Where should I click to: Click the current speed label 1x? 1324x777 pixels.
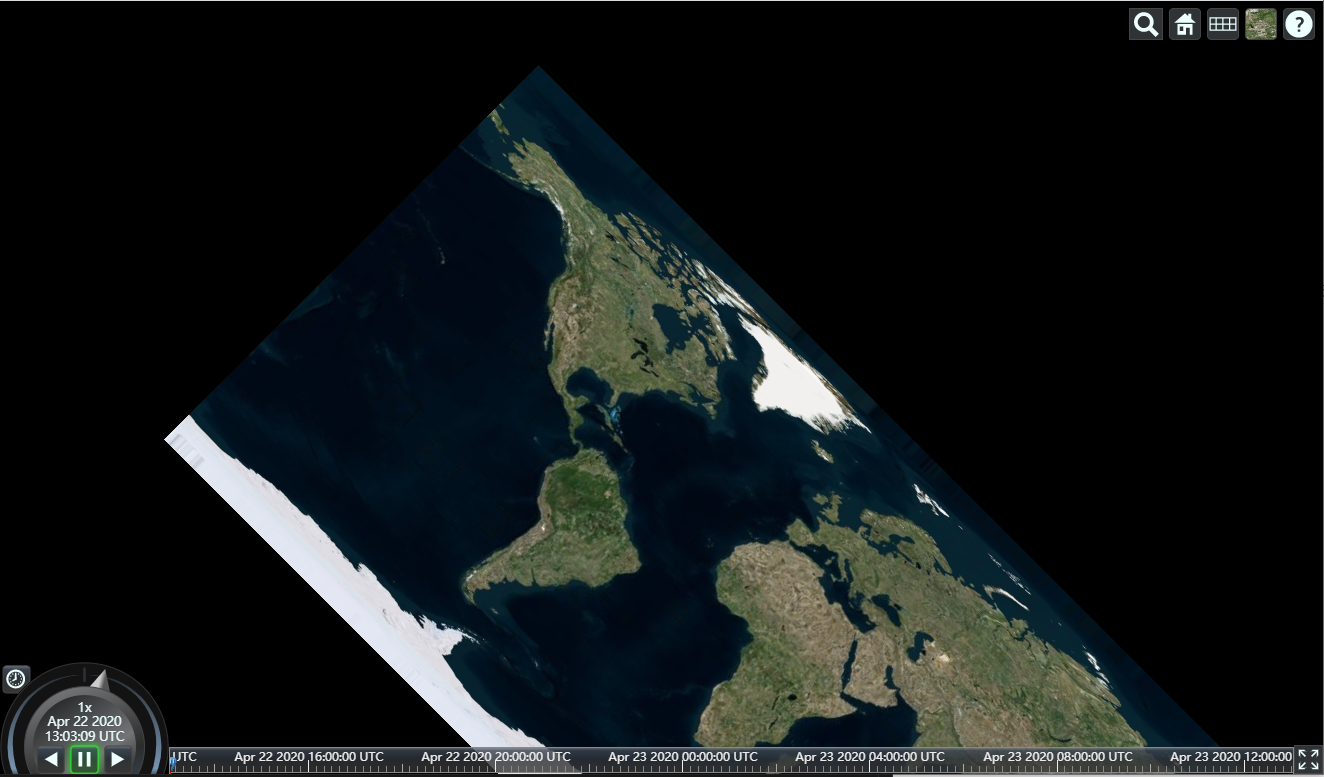click(85, 707)
